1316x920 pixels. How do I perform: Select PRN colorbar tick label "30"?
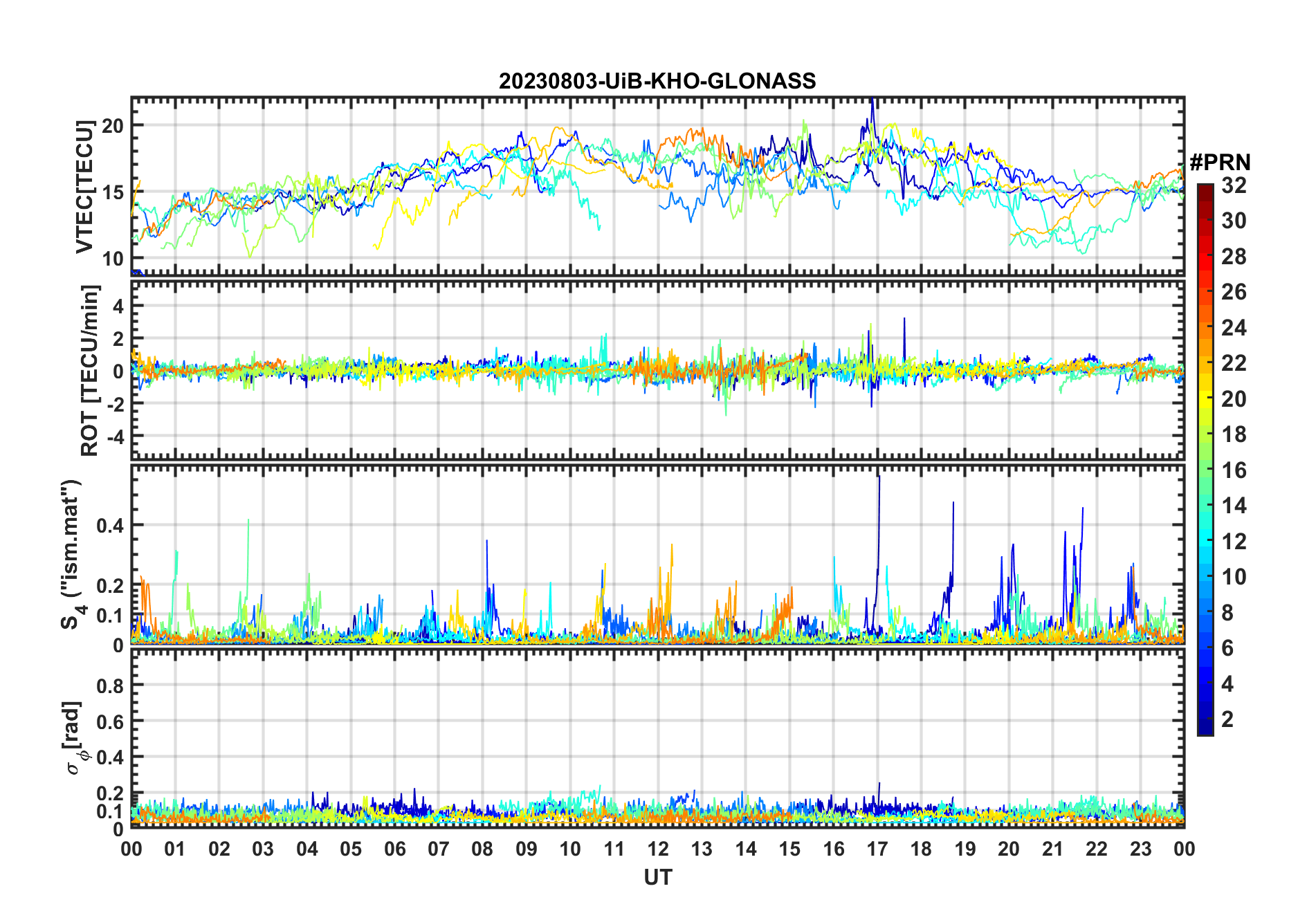[x=1234, y=221]
